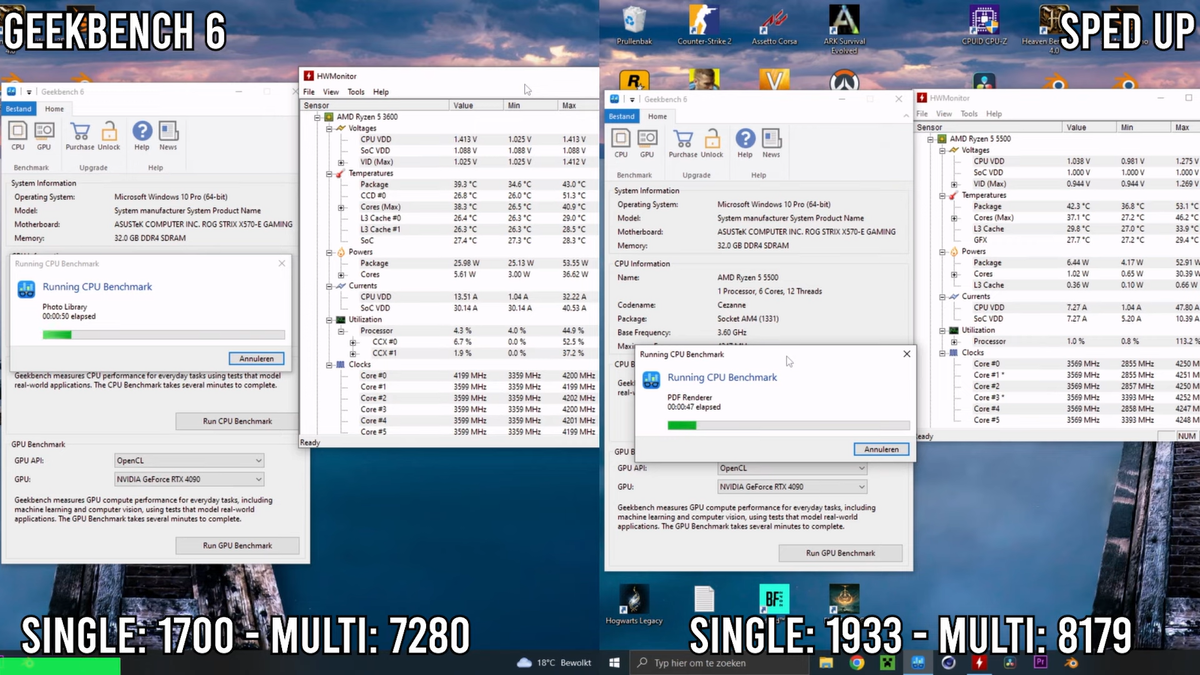The image size is (1200, 675).
Task: Select the CPUID CPU-Z desktop shortcut
Action: click(x=984, y=25)
